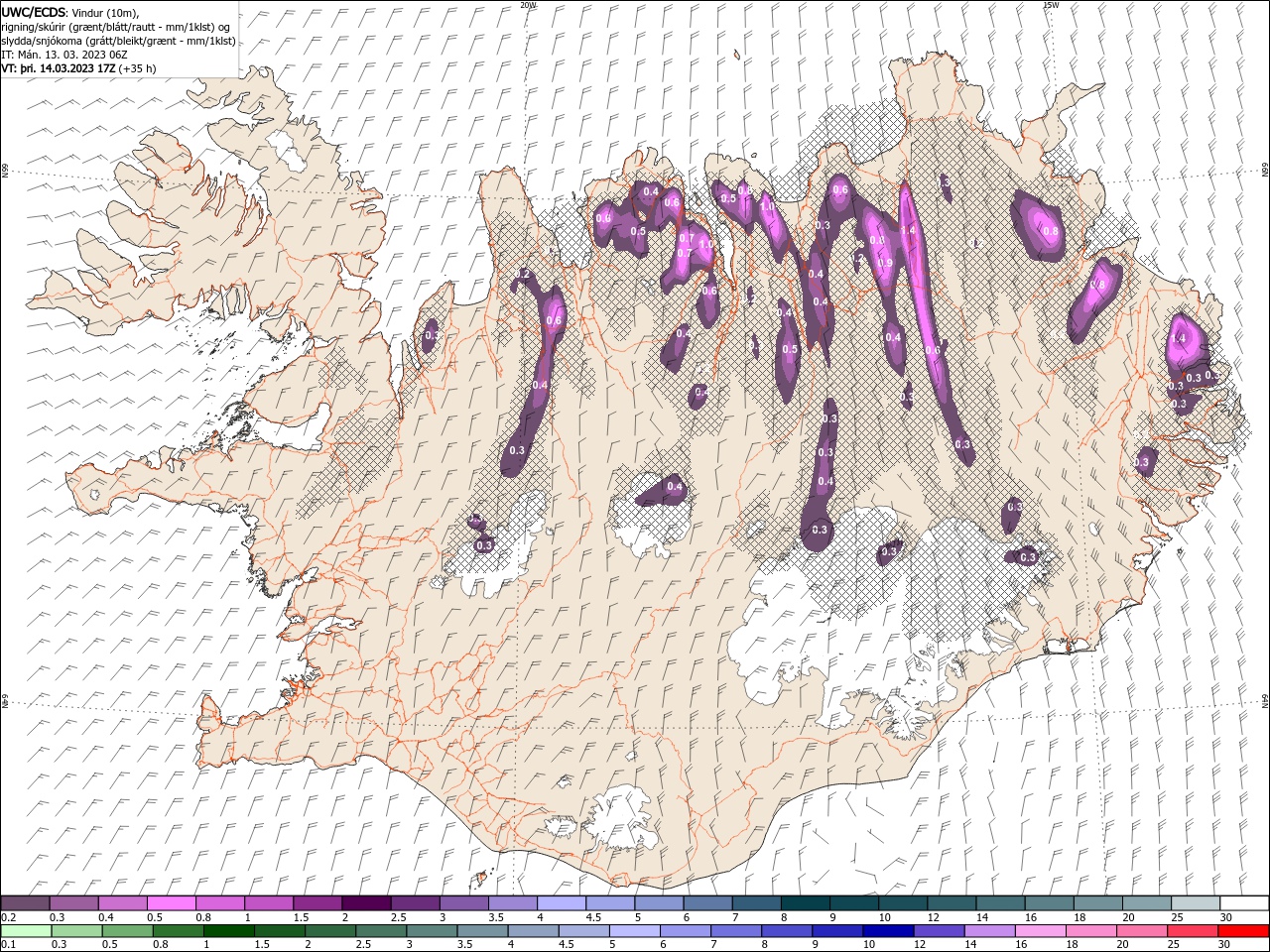Click the dark purple swatch at 2 in upper legend
This screenshot has width=1270, height=952.
(366, 903)
